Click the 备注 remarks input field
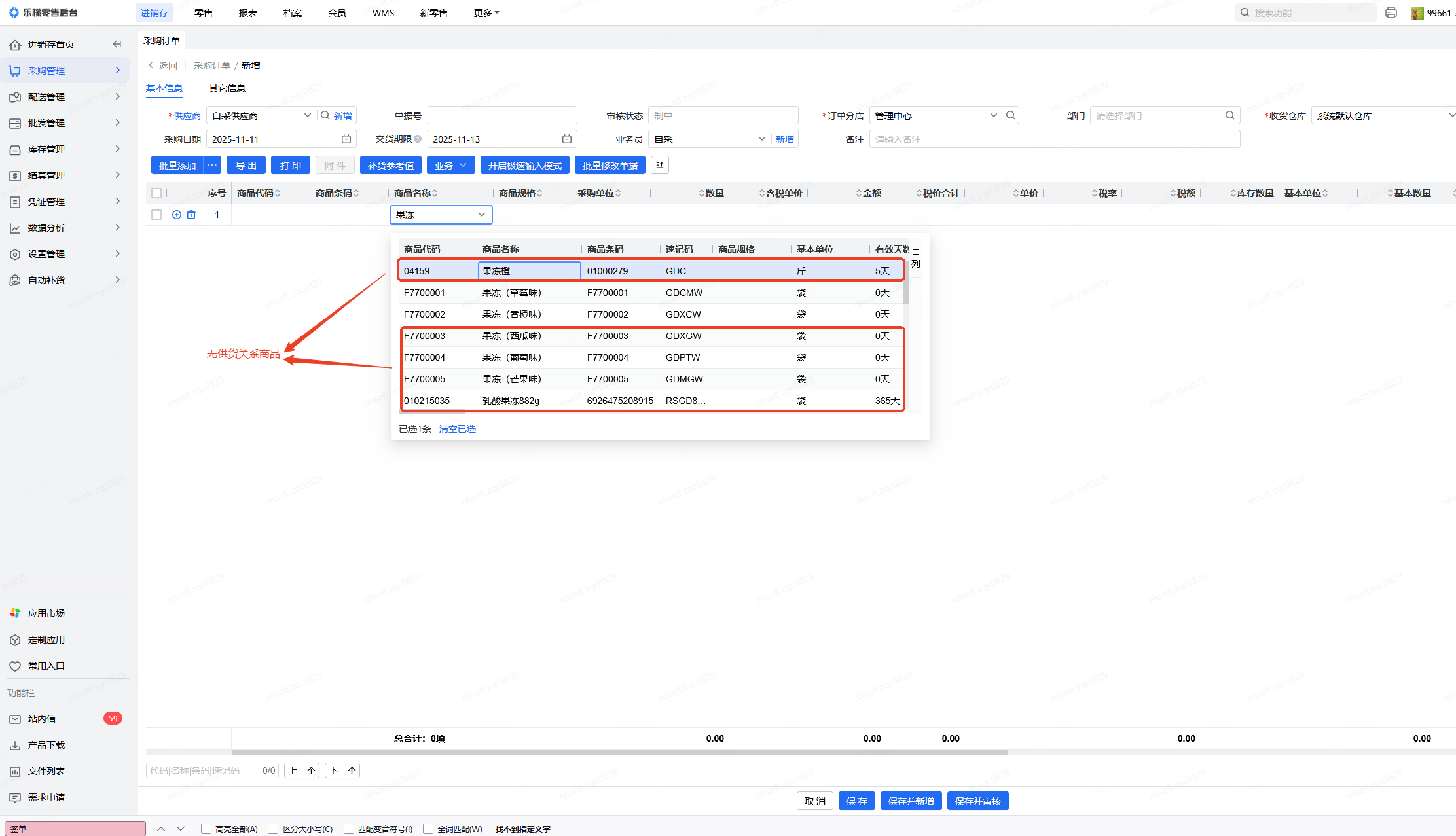 [1054, 139]
